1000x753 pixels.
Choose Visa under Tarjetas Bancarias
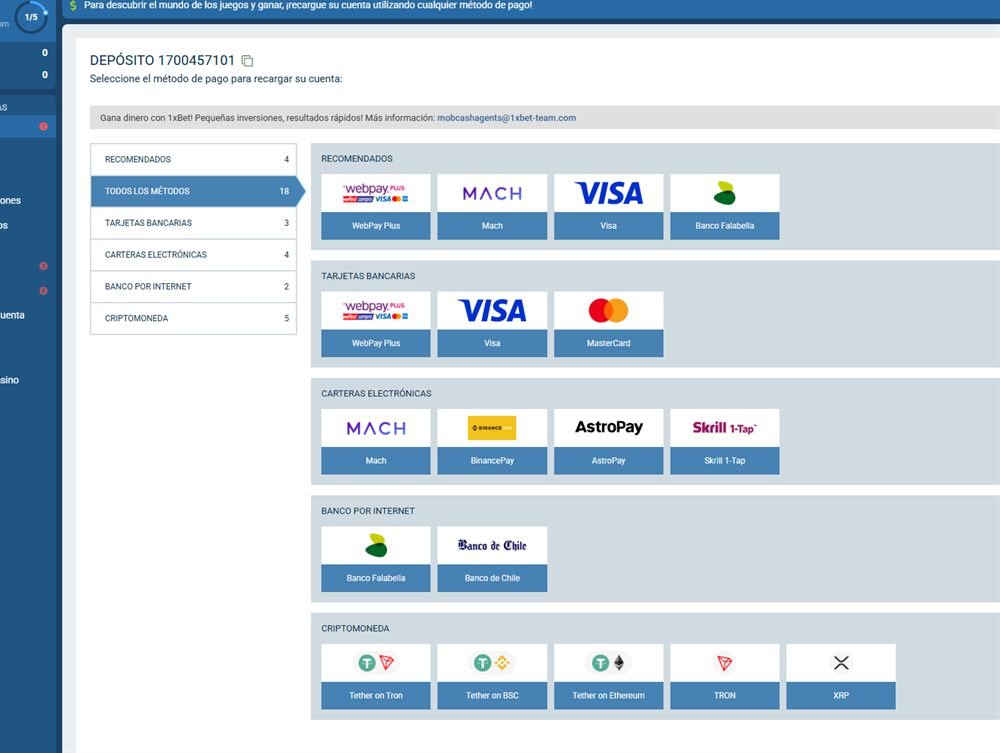[x=492, y=324]
